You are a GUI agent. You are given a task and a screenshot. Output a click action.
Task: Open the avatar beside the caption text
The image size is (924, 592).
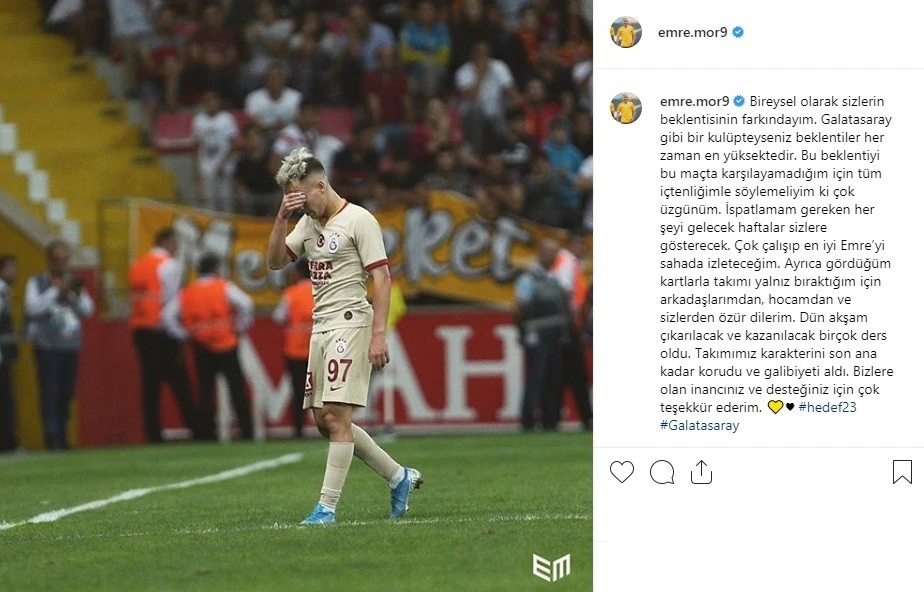(626, 108)
